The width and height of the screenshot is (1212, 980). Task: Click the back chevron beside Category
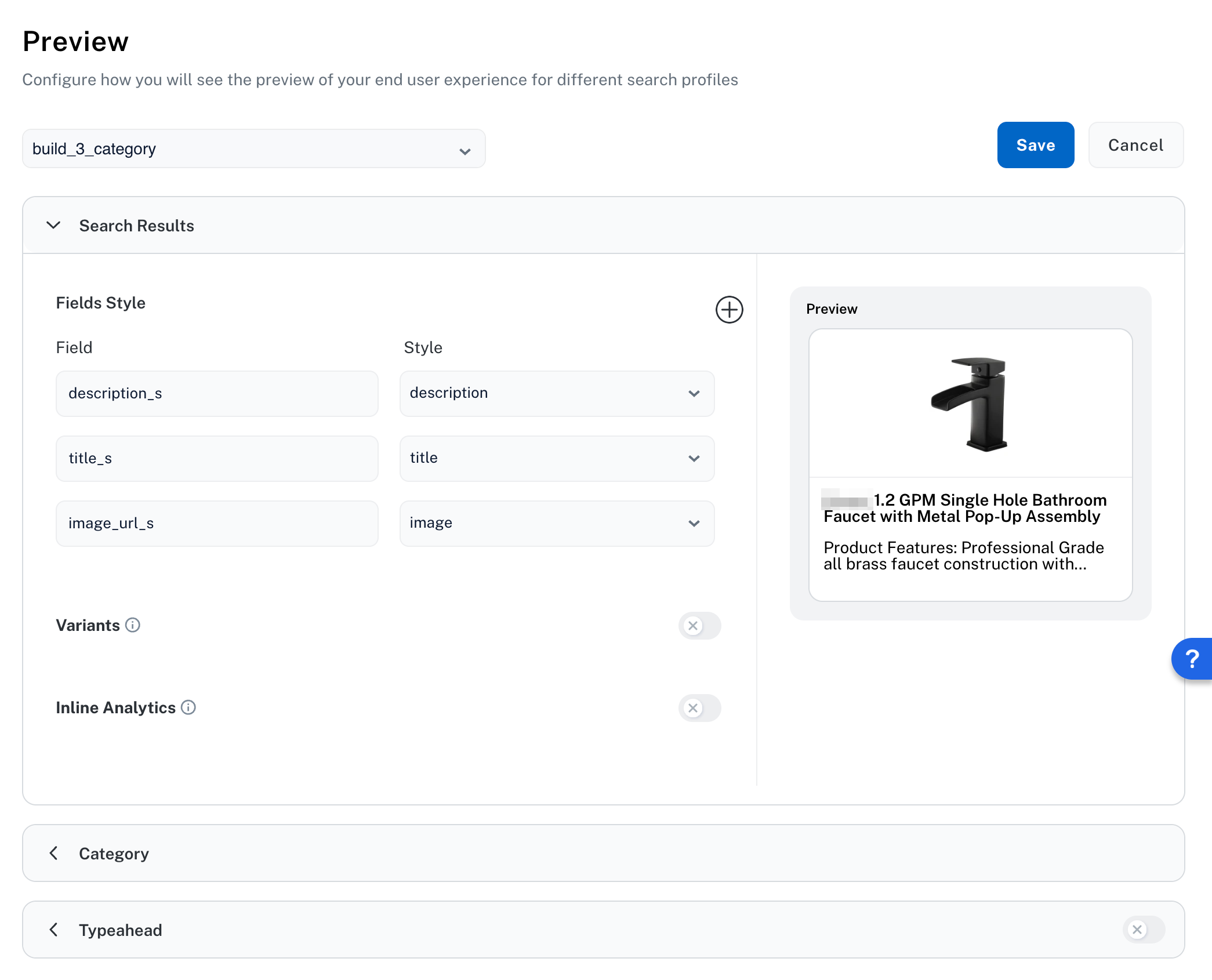coord(53,852)
